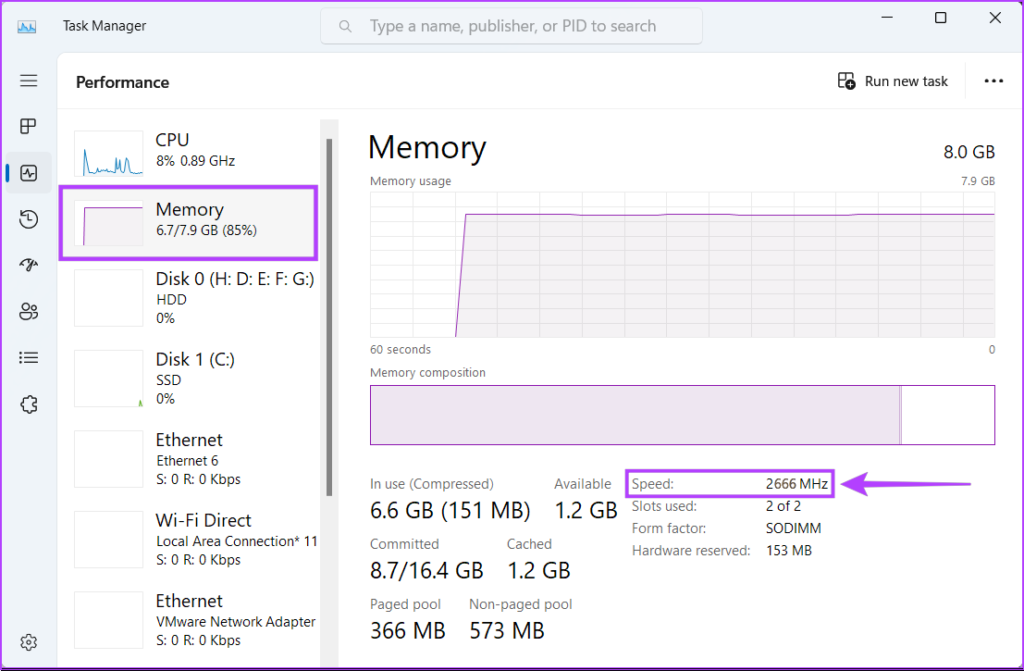Screen dimensions: 1024x671
Task: Go to the Processes page icon
Action: pos(28,126)
